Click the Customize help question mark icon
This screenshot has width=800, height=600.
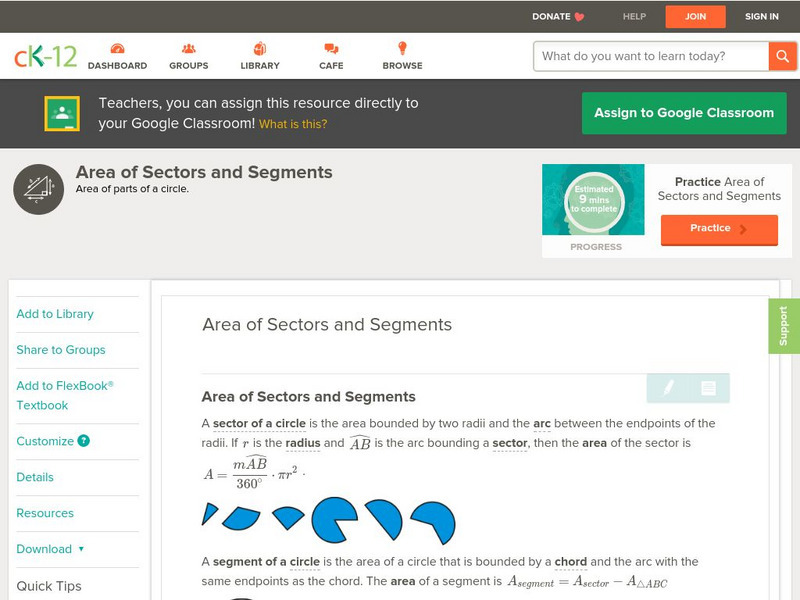click(x=84, y=441)
